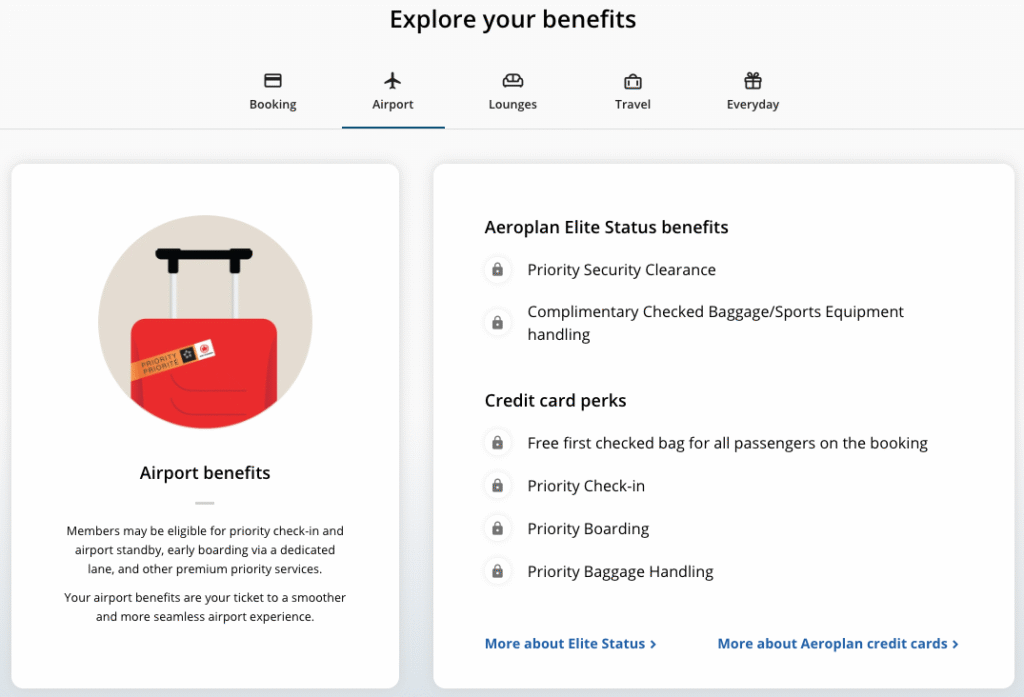
Task: Follow More about Aeroplan credit cards link
Action: 832,644
